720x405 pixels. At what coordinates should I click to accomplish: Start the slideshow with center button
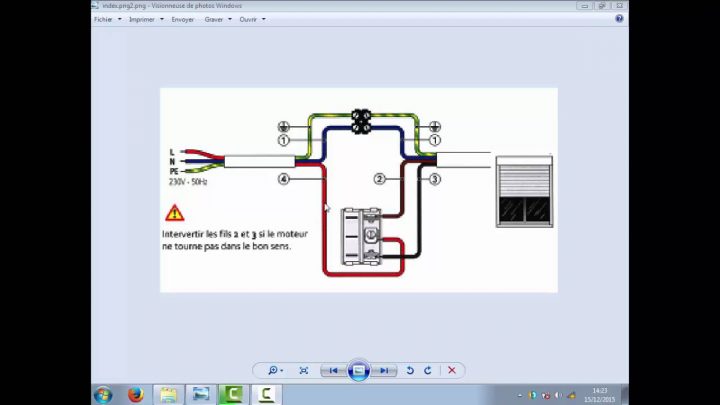pyautogui.click(x=358, y=370)
